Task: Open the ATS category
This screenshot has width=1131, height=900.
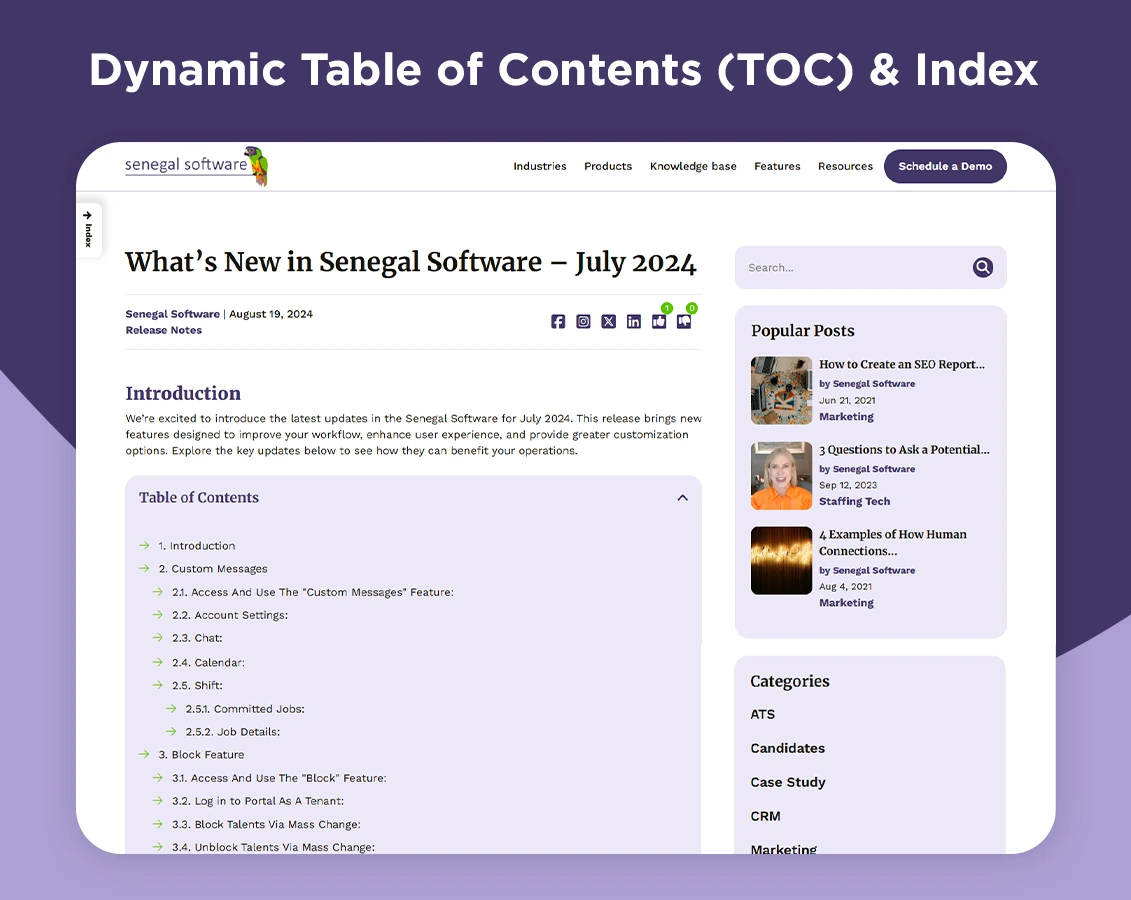Action: click(x=762, y=715)
